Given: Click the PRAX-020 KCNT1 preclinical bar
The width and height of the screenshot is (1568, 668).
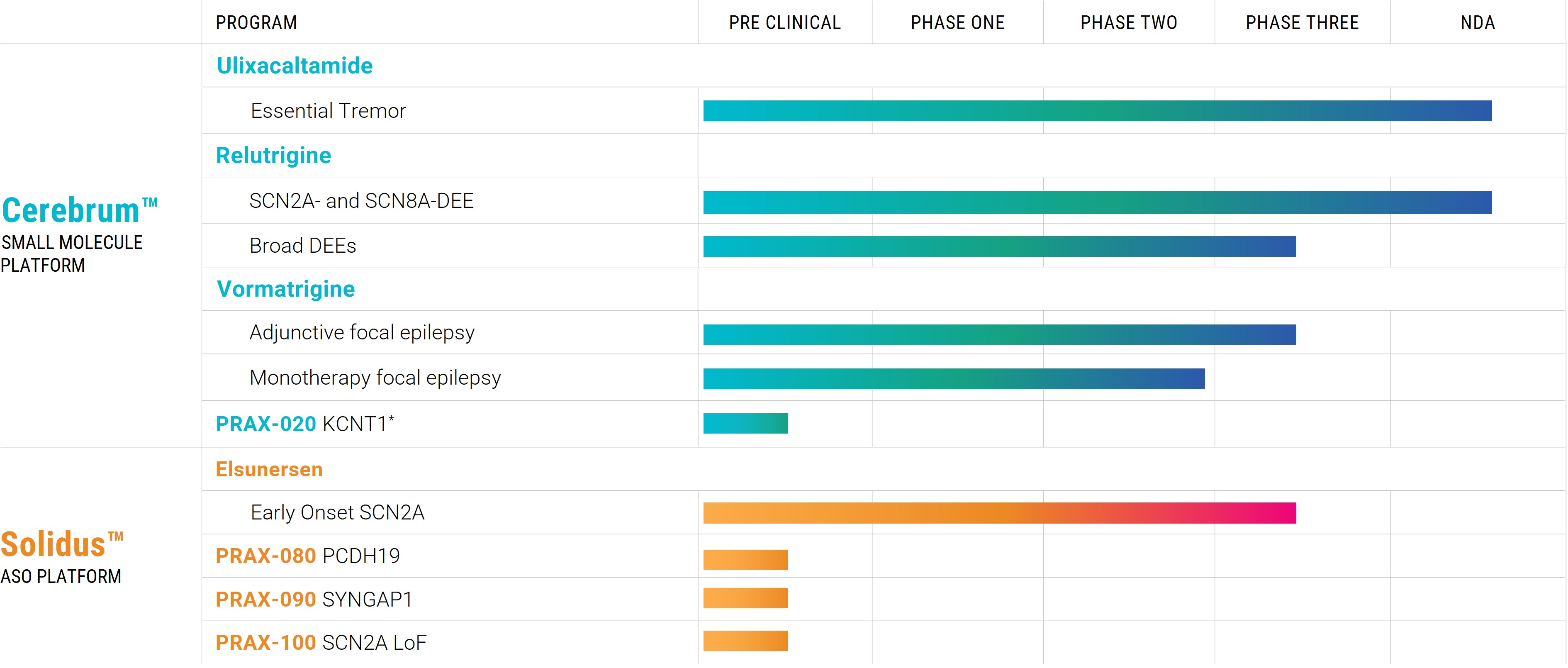Looking at the screenshot, I should (x=745, y=423).
